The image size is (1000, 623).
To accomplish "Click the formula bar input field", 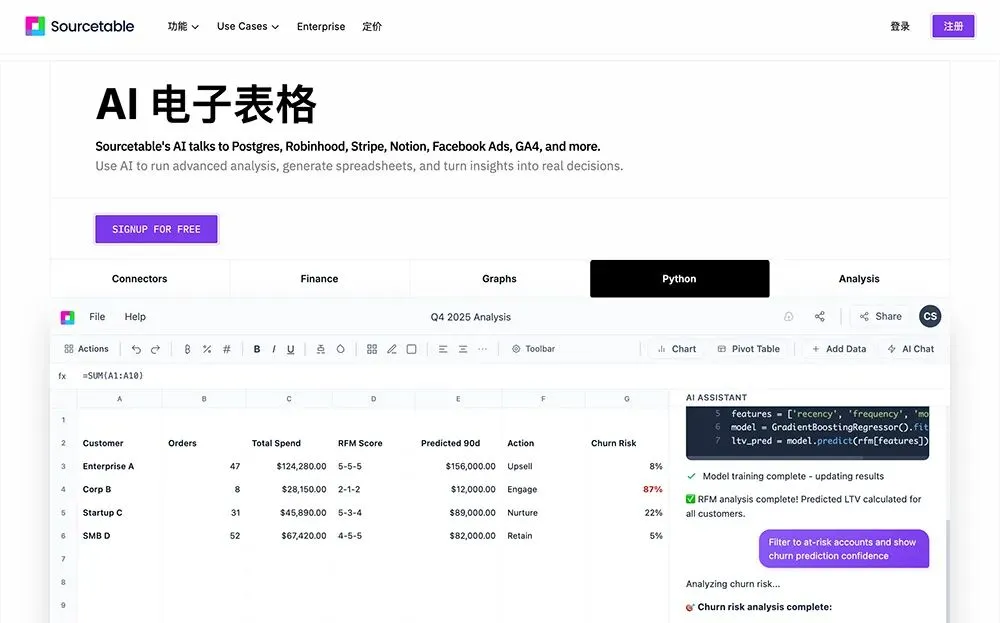I will point(383,376).
